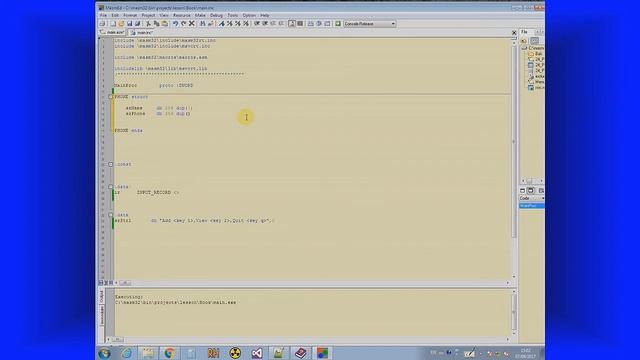Screen dimensions: 640x360
Task: Open the Format menu
Action: (x=130, y=16)
